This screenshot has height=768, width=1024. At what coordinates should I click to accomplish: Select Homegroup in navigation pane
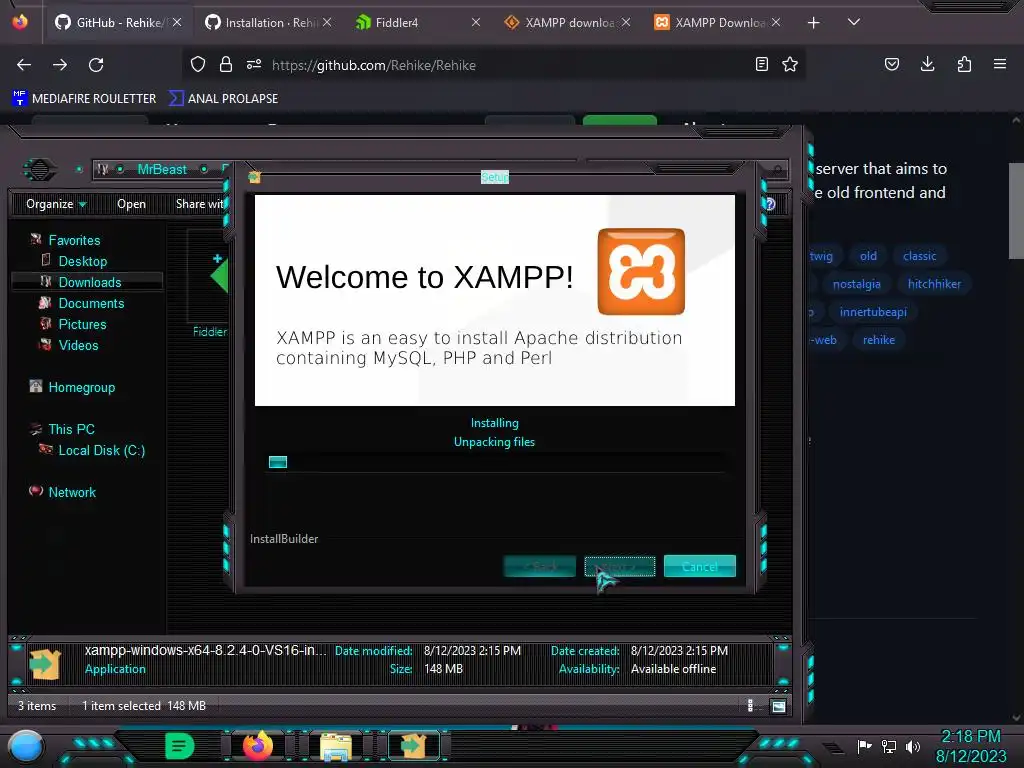tap(82, 387)
